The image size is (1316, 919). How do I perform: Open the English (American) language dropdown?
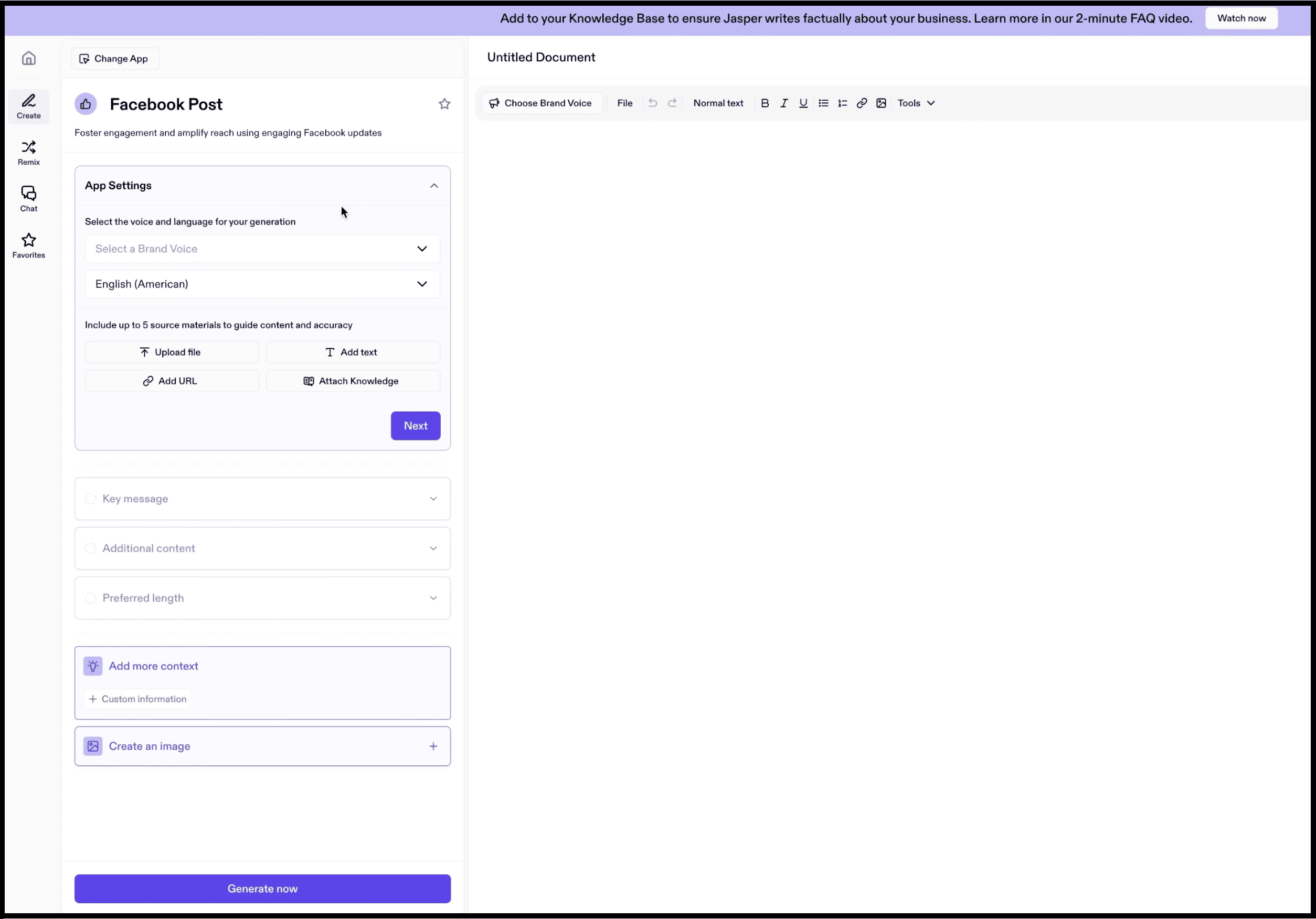tap(262, 284)
